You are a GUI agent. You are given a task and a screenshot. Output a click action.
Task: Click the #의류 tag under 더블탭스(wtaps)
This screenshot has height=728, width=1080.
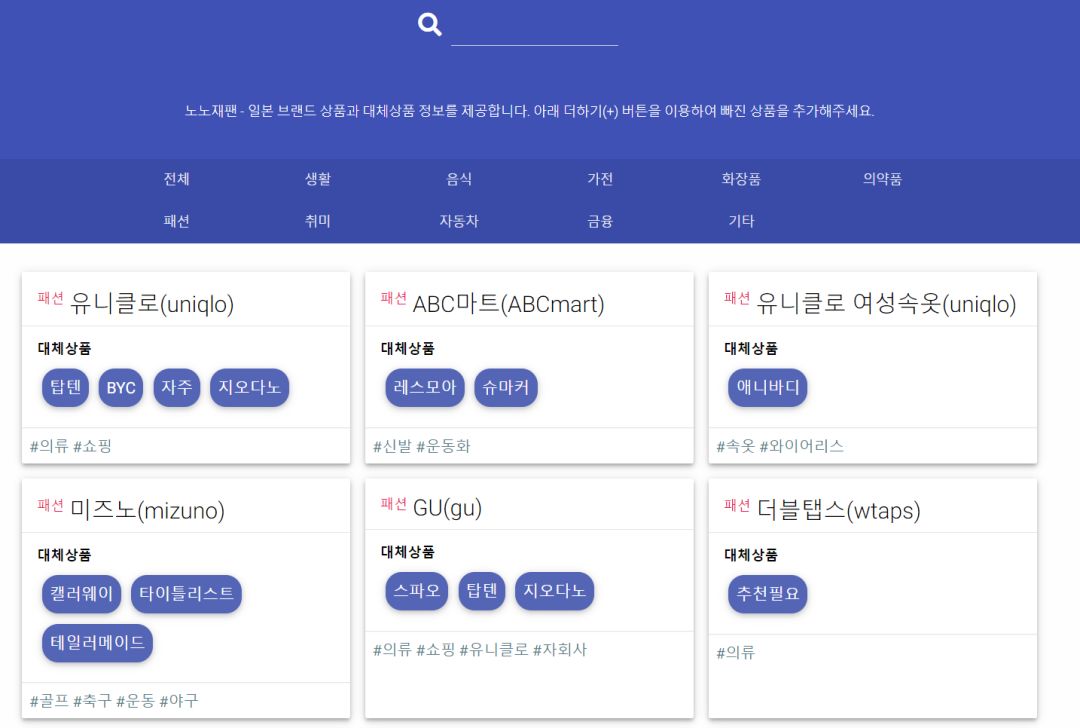pyautogui.click(x=736, y=653)
